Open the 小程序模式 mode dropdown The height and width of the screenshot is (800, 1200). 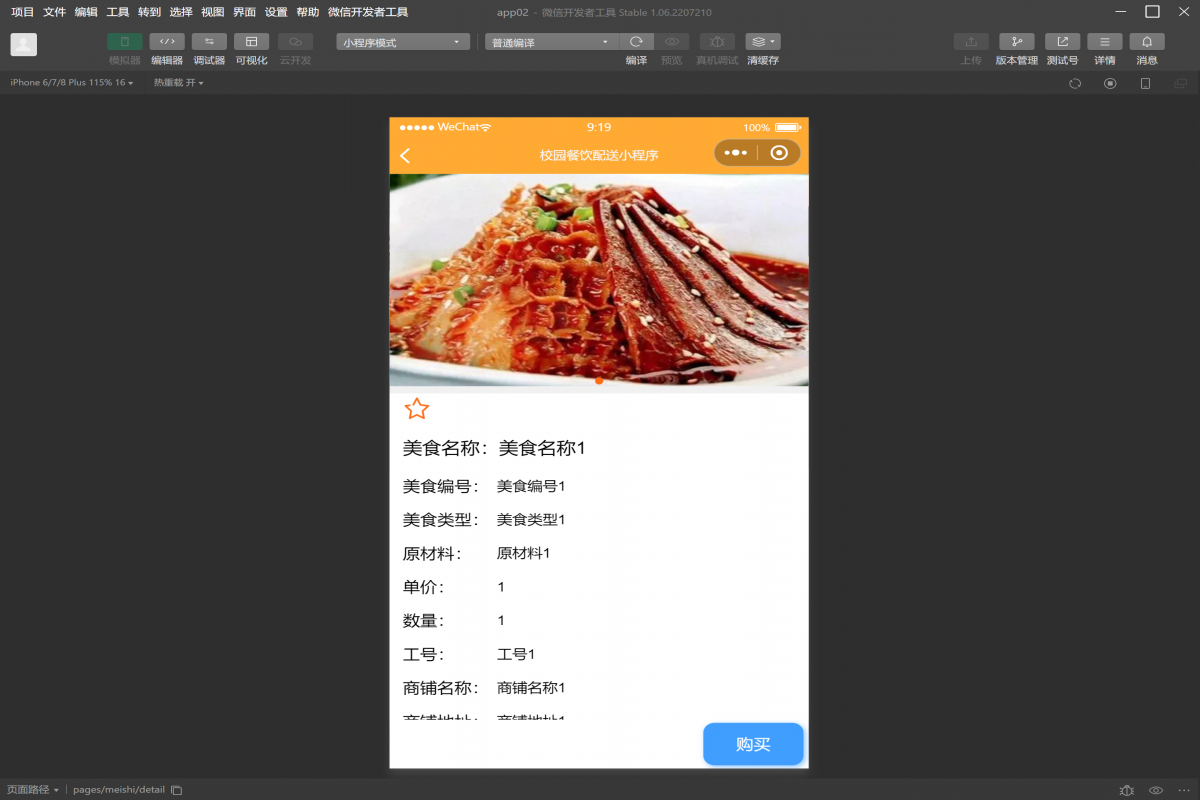[x=402, y=41]
